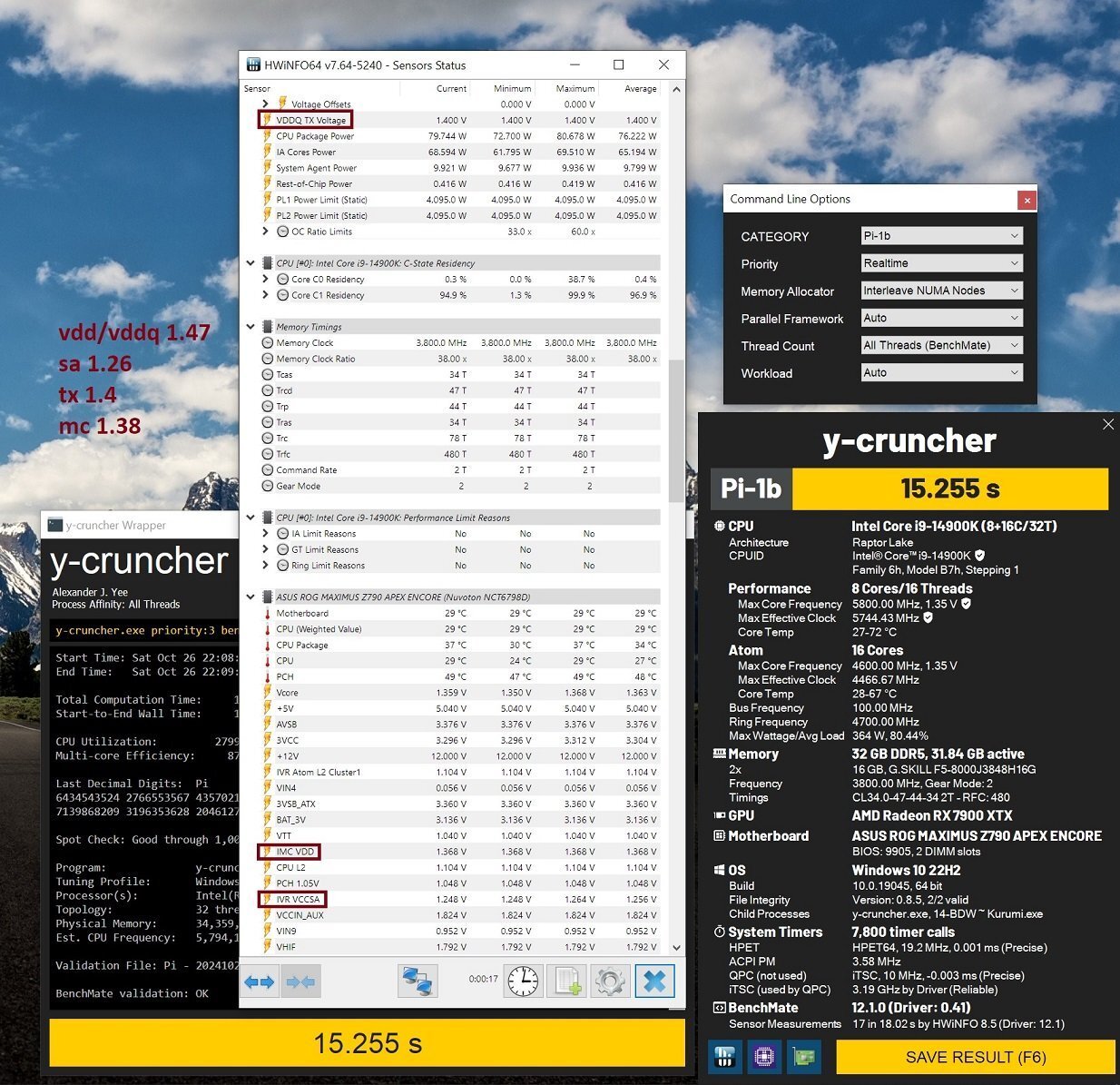This screenshot has height=1085, width=1120.
Task: Collapse the Performance Limit Reasons section
Action: coord(251,518)
